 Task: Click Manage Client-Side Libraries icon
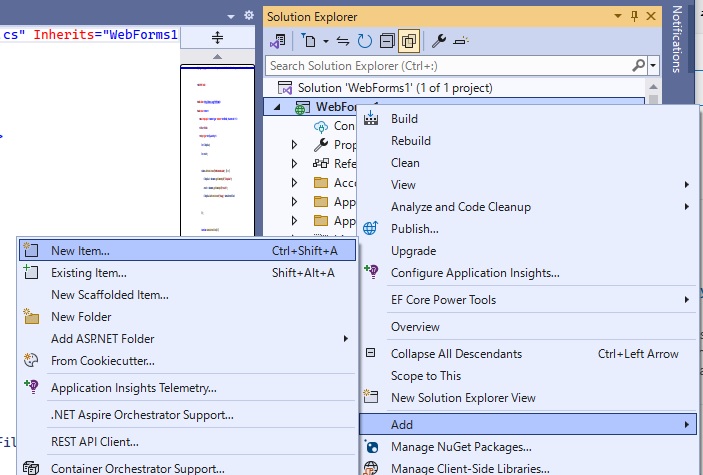tap(371, 468)
